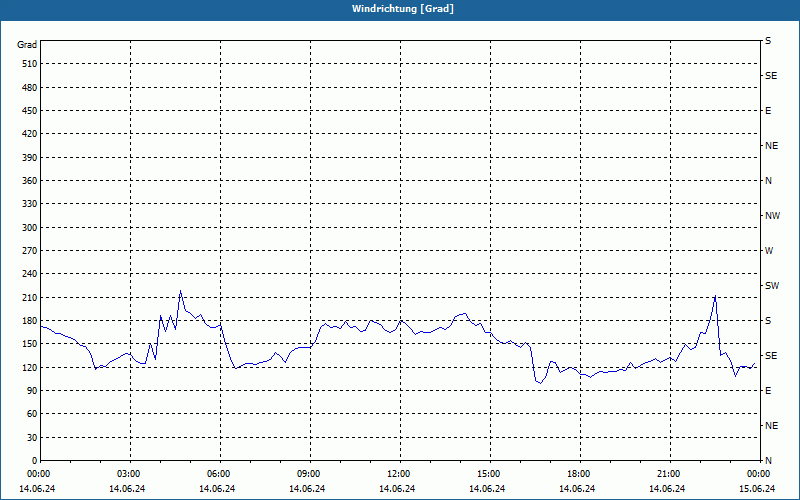This screenshot has width=800, height=500.
Task: Click the 180 y-axis value
Action: [30, 321]
